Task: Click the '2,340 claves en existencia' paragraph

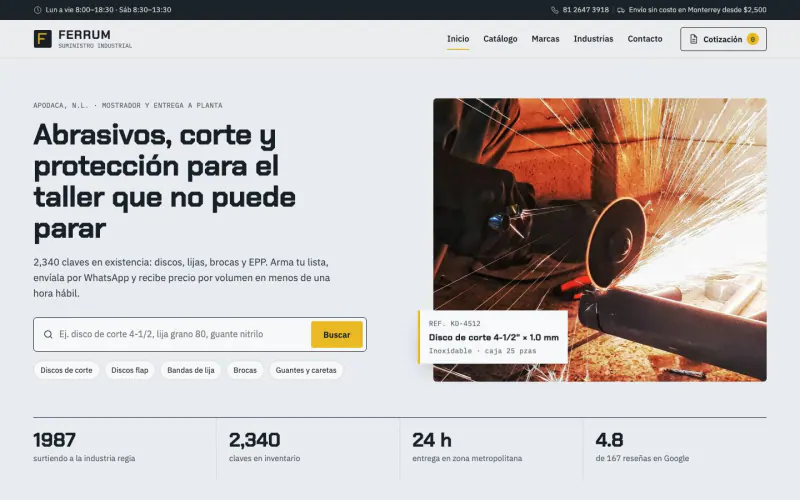Action: tap(182, 278)
